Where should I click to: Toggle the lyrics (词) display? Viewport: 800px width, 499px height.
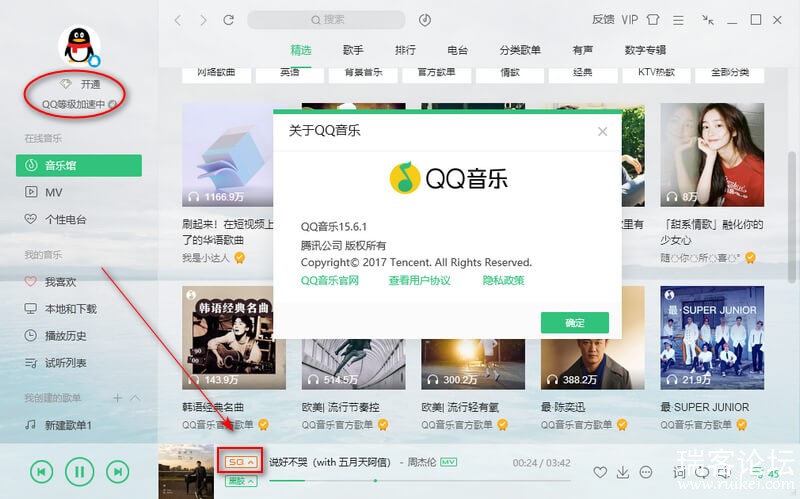679,472
